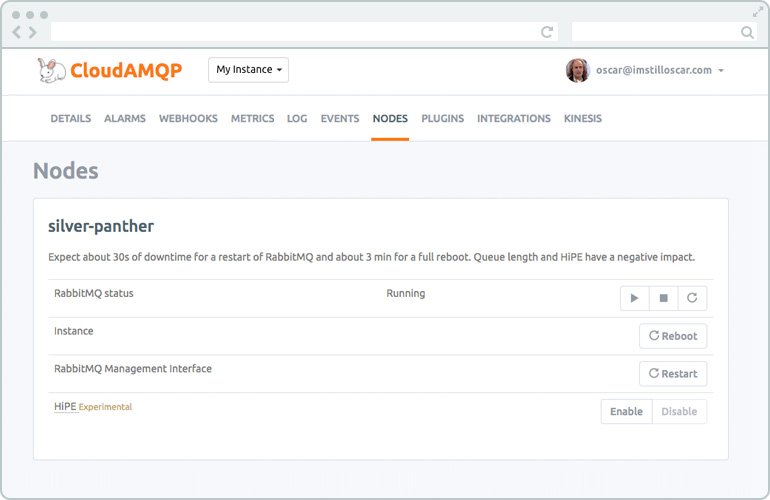This screenshot has width=770, height=500.
Task: Click the Nodes page heading
Action: 66,171
